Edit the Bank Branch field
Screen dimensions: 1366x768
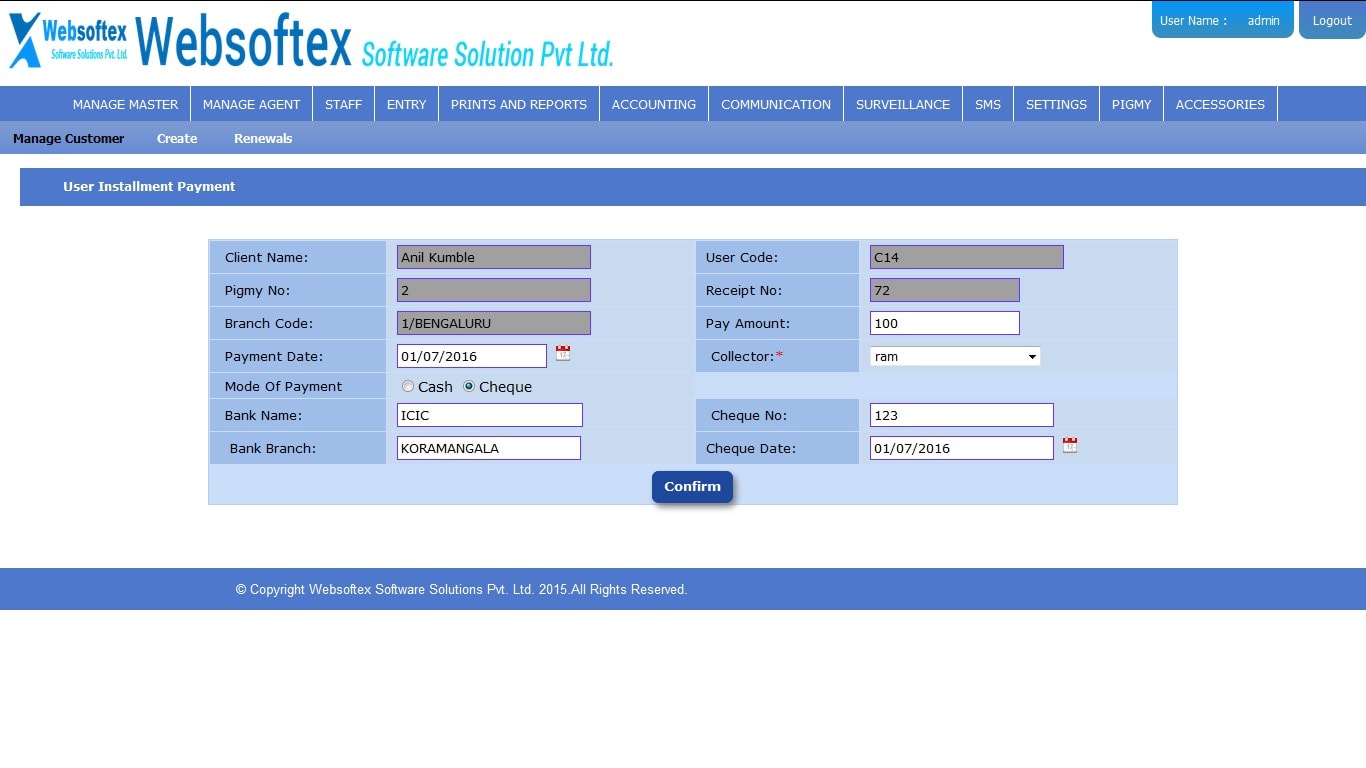coord(488,448)
